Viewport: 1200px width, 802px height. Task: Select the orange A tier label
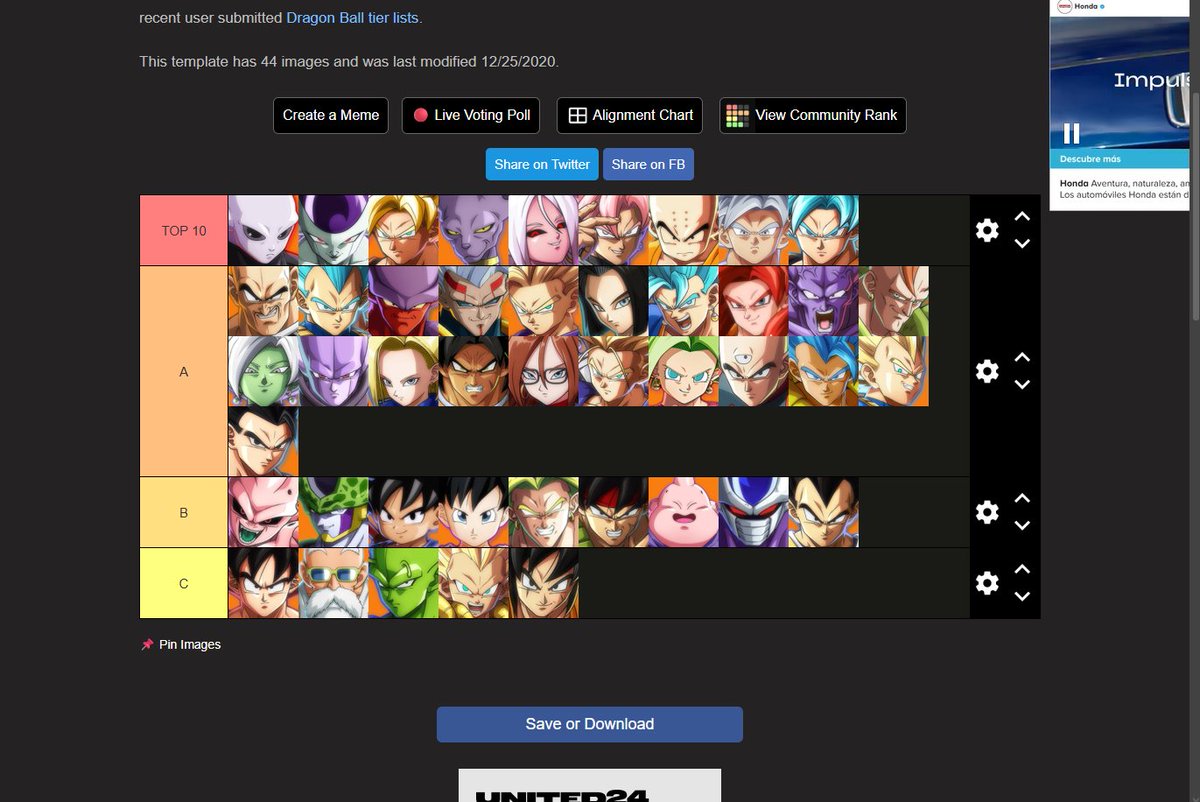(184, 372)
